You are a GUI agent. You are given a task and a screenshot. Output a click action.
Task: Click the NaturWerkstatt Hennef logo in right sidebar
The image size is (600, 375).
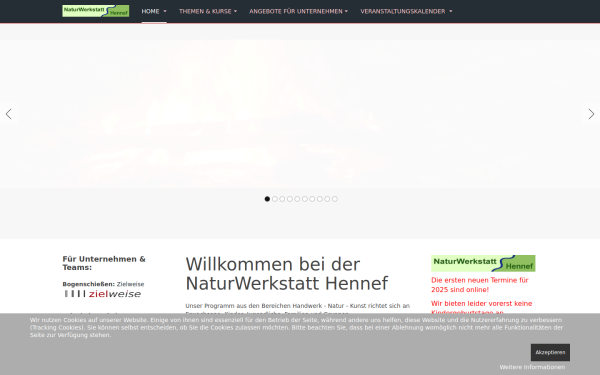tap(483, 263)
